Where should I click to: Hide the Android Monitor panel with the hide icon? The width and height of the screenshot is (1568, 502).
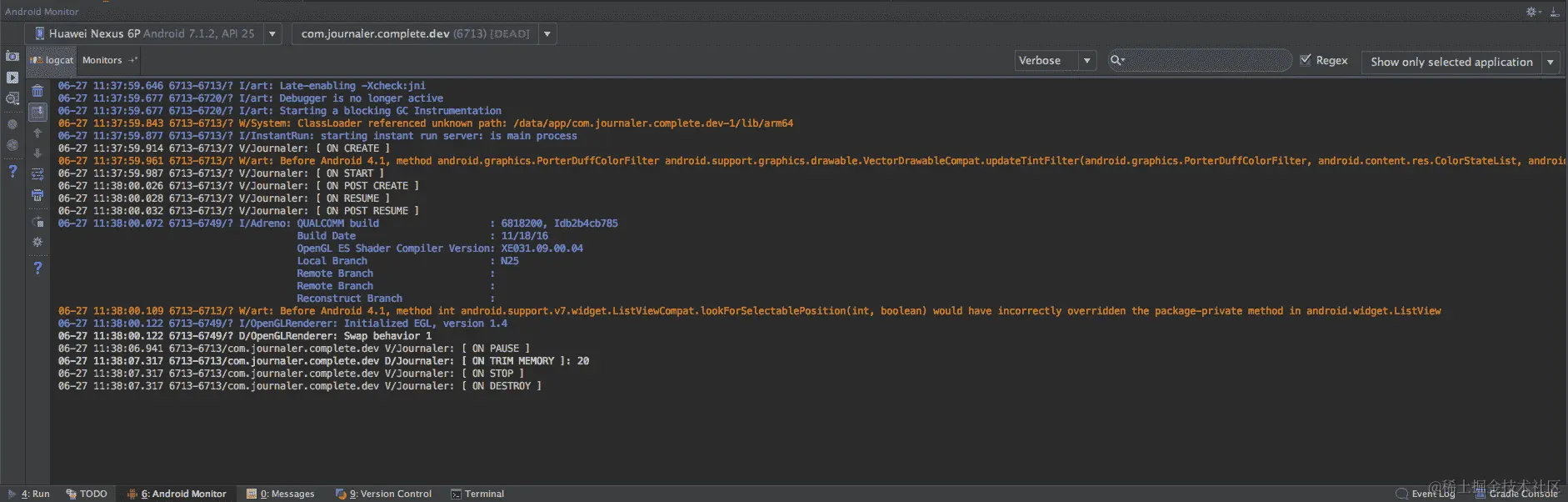point(1555,12)
